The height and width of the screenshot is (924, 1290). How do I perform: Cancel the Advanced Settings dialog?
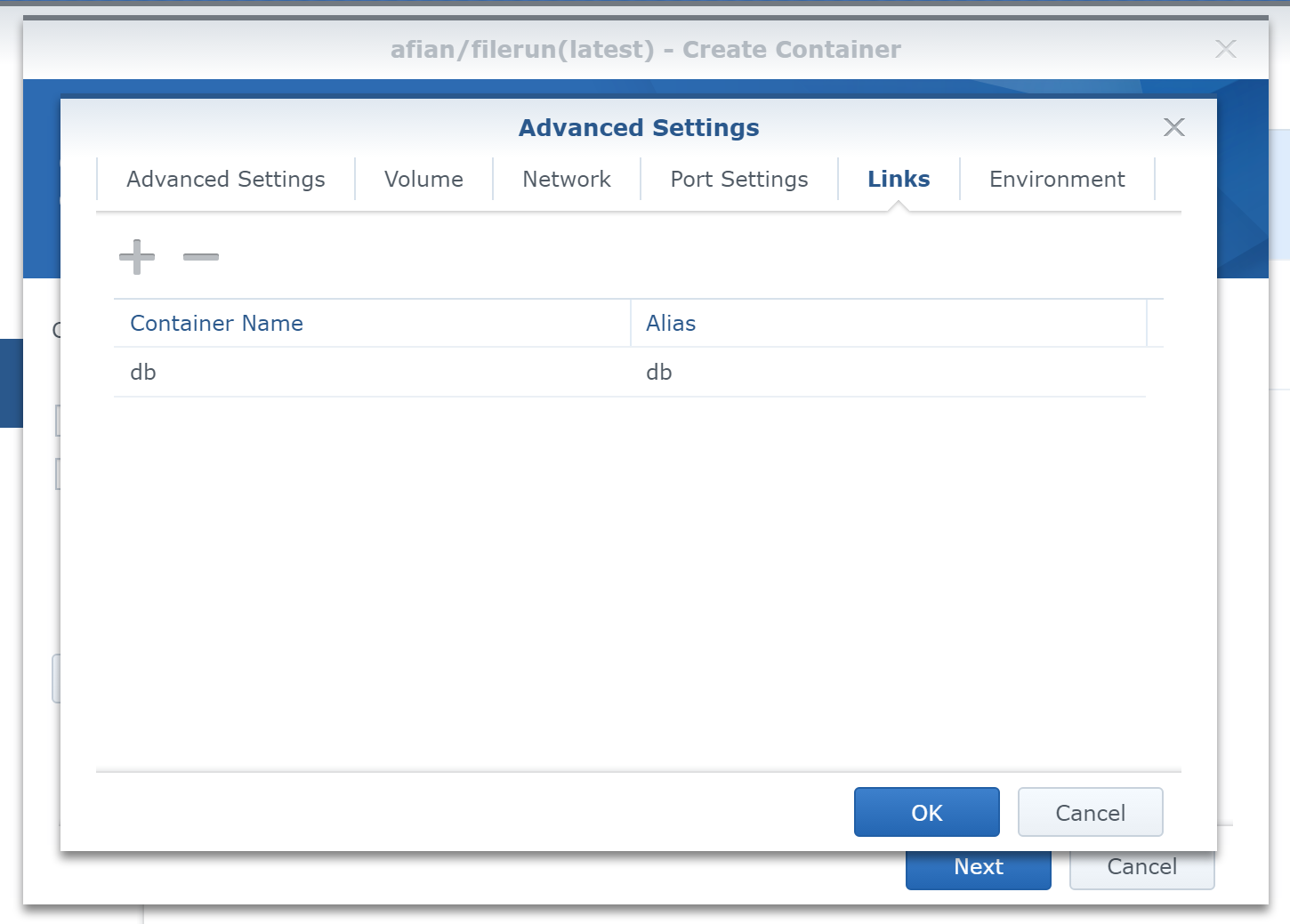1090,813
